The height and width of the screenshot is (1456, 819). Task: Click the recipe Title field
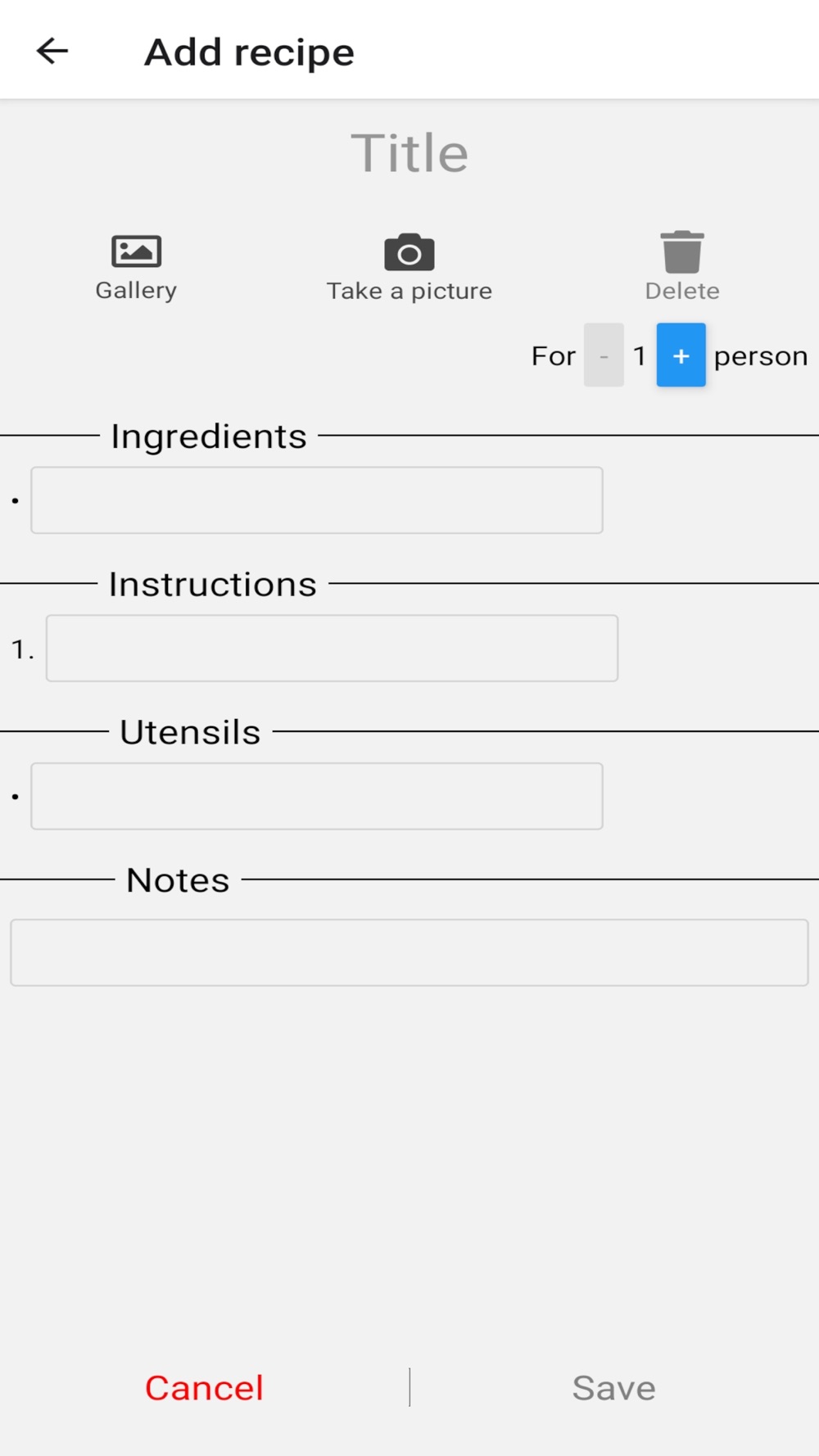[x=409, y=153]
